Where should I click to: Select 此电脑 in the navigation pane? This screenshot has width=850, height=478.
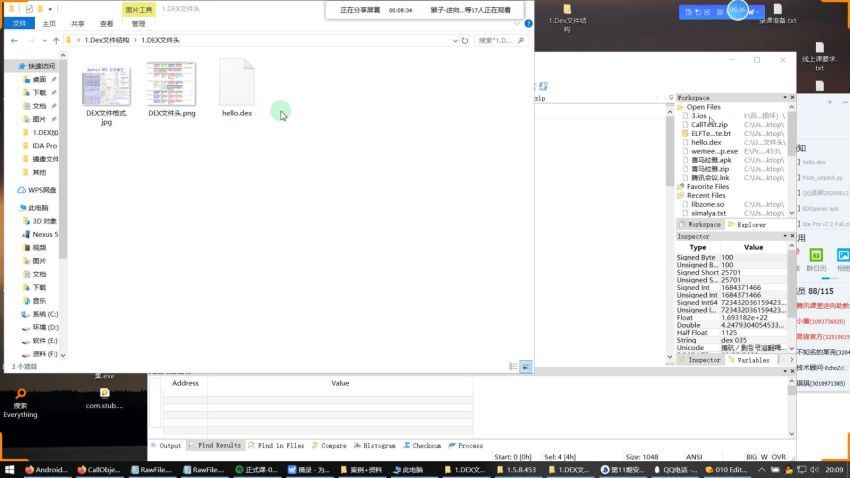[x=42, y=207]
